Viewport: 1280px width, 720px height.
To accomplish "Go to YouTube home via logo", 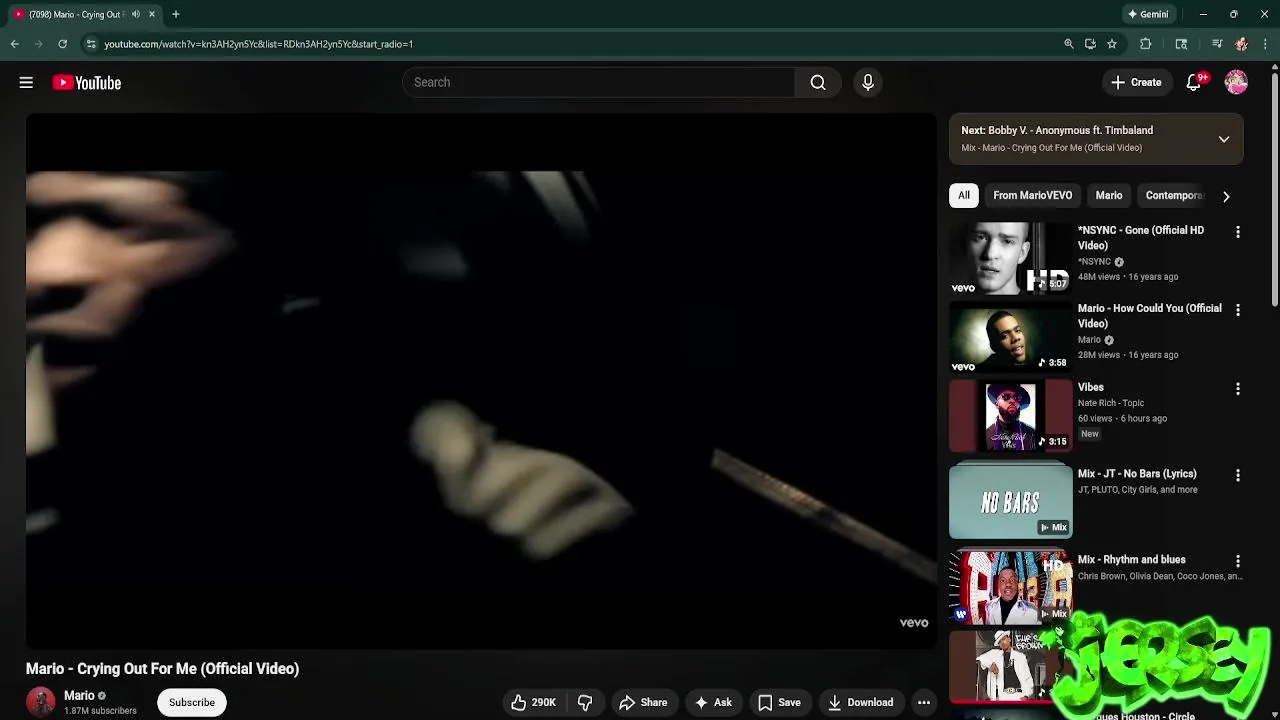I will (87, 83).
